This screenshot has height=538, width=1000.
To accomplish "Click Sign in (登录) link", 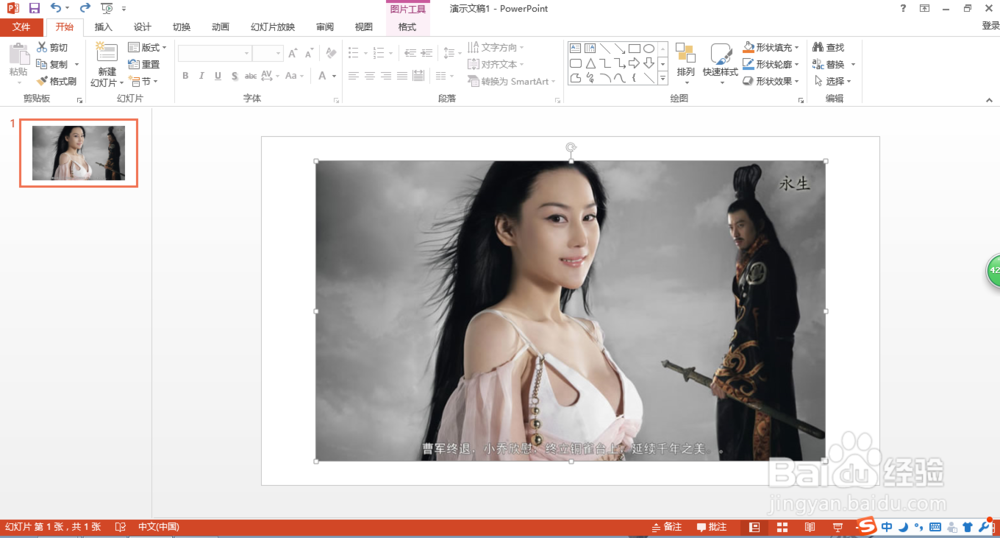I will [990, 25].
